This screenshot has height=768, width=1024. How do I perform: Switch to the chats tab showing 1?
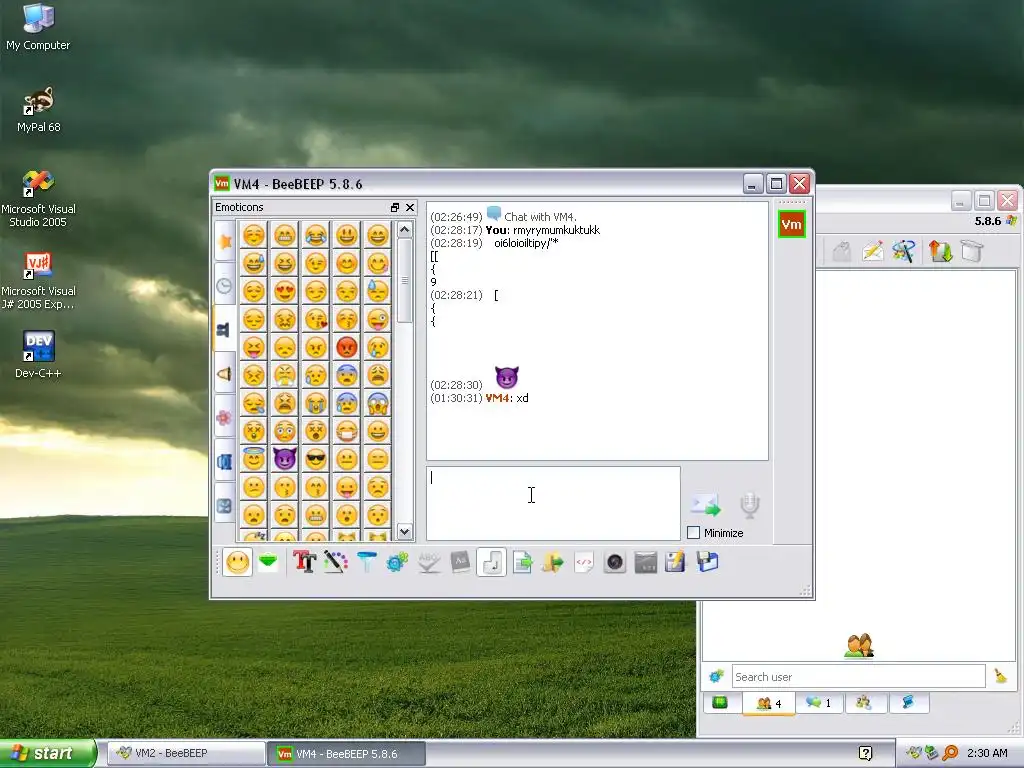819,703
